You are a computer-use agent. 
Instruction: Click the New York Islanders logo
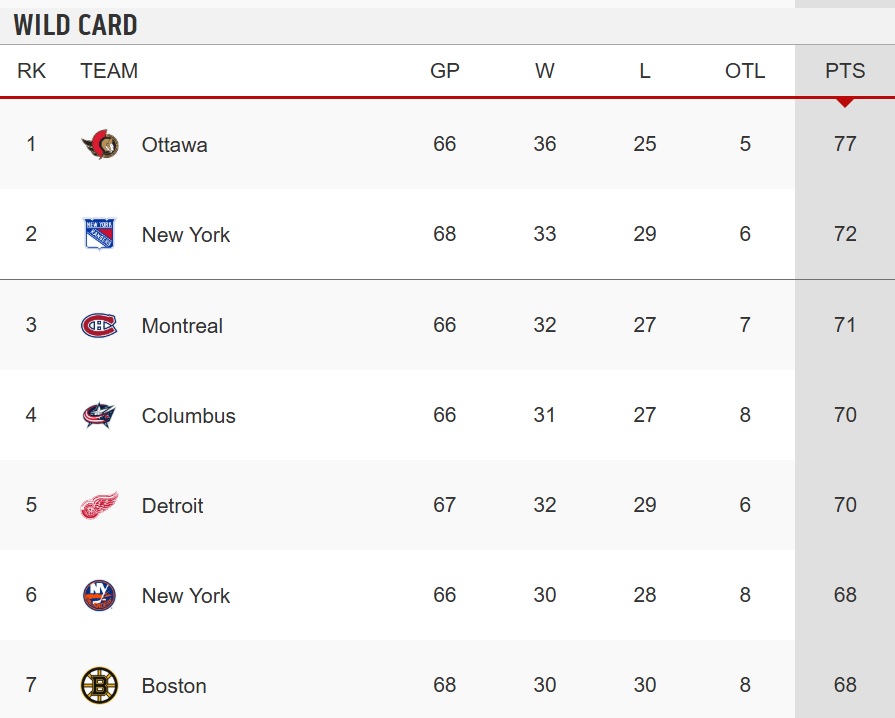pyautogui.click(x=99, y=595)
